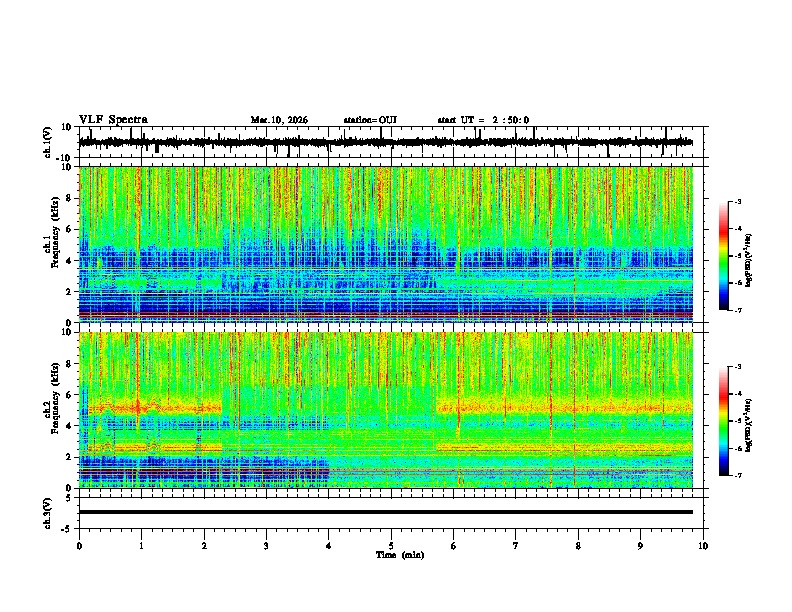
Task: Click the "ch.1(V)" waveform axis label
Action: (48, 142)
